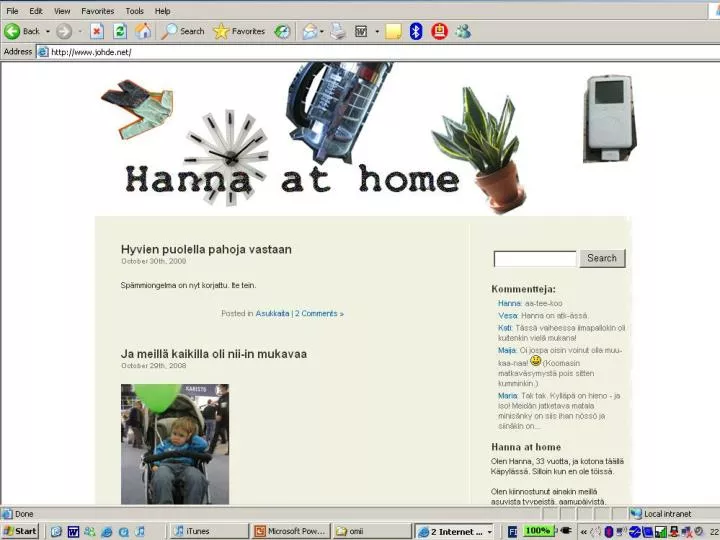Screen dimensions: 720x540
Task: Switch to the Microsoft PowerPoint taskbar button
Action: click(290, 531)
